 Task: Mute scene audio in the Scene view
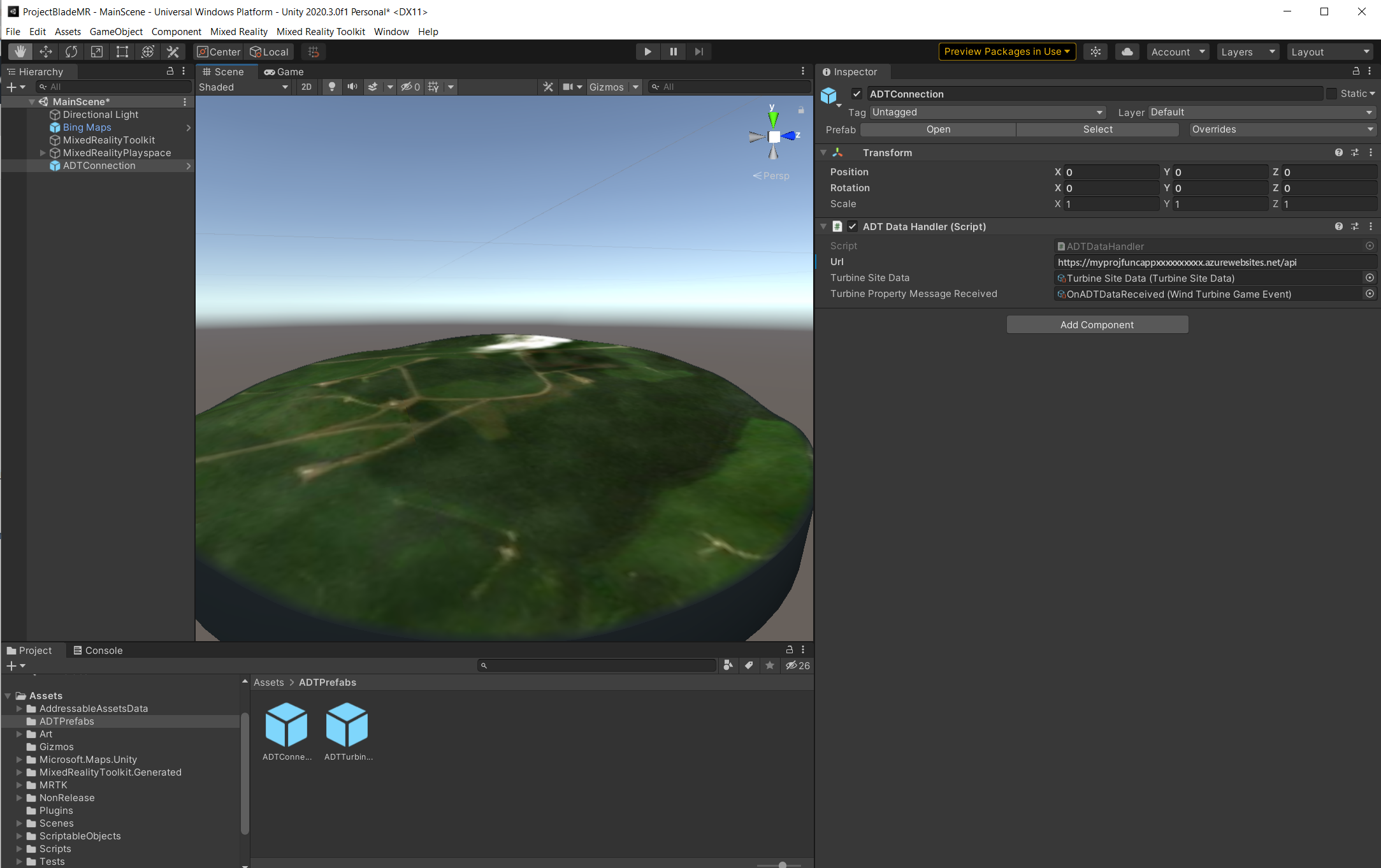pyautogui.click(x=352, y=87)
